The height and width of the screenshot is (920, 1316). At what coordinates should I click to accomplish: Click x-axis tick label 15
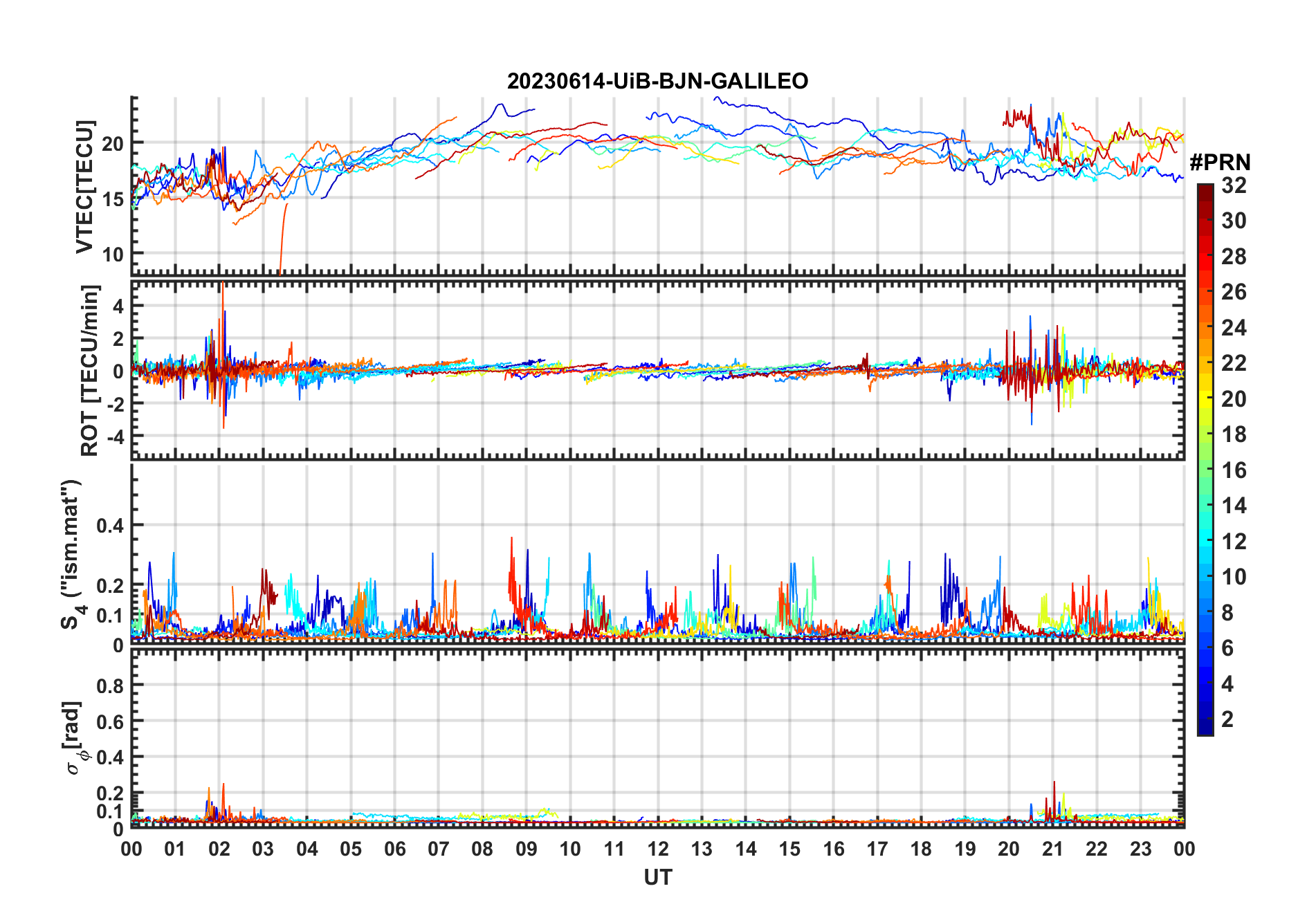[x=789, y=849]
